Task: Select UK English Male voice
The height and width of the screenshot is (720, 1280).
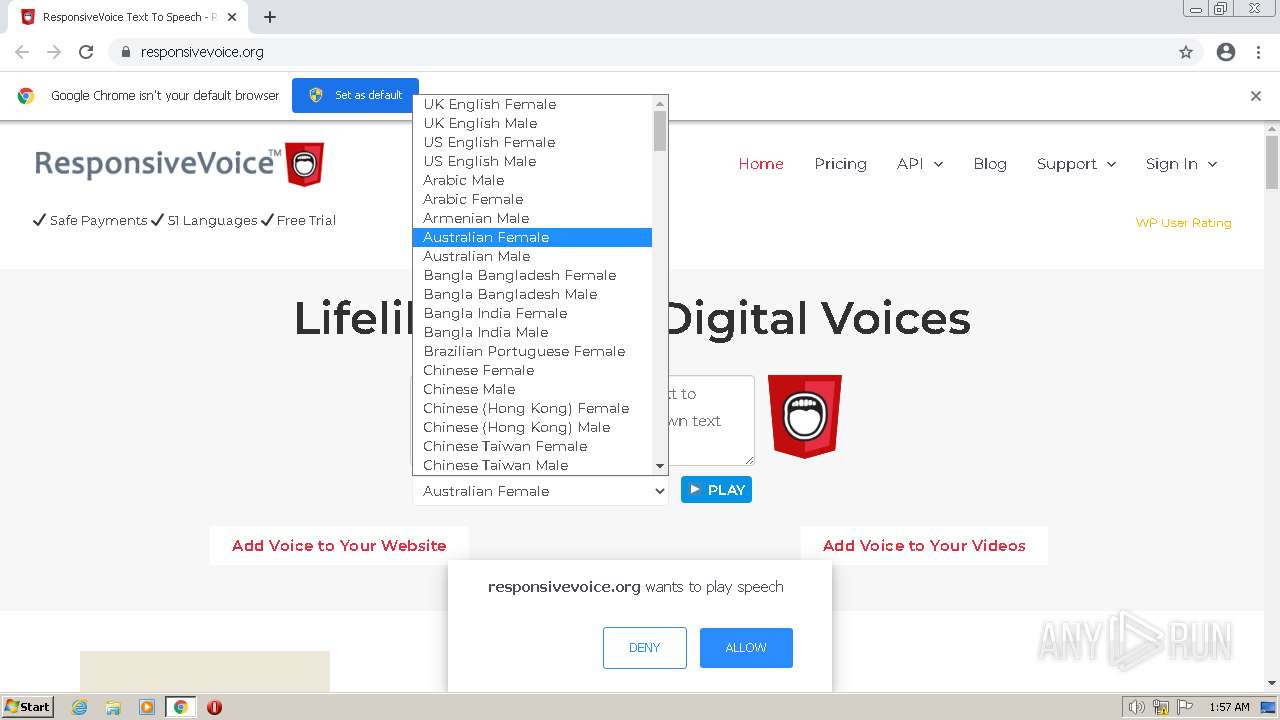Action: tap(532, 123)
